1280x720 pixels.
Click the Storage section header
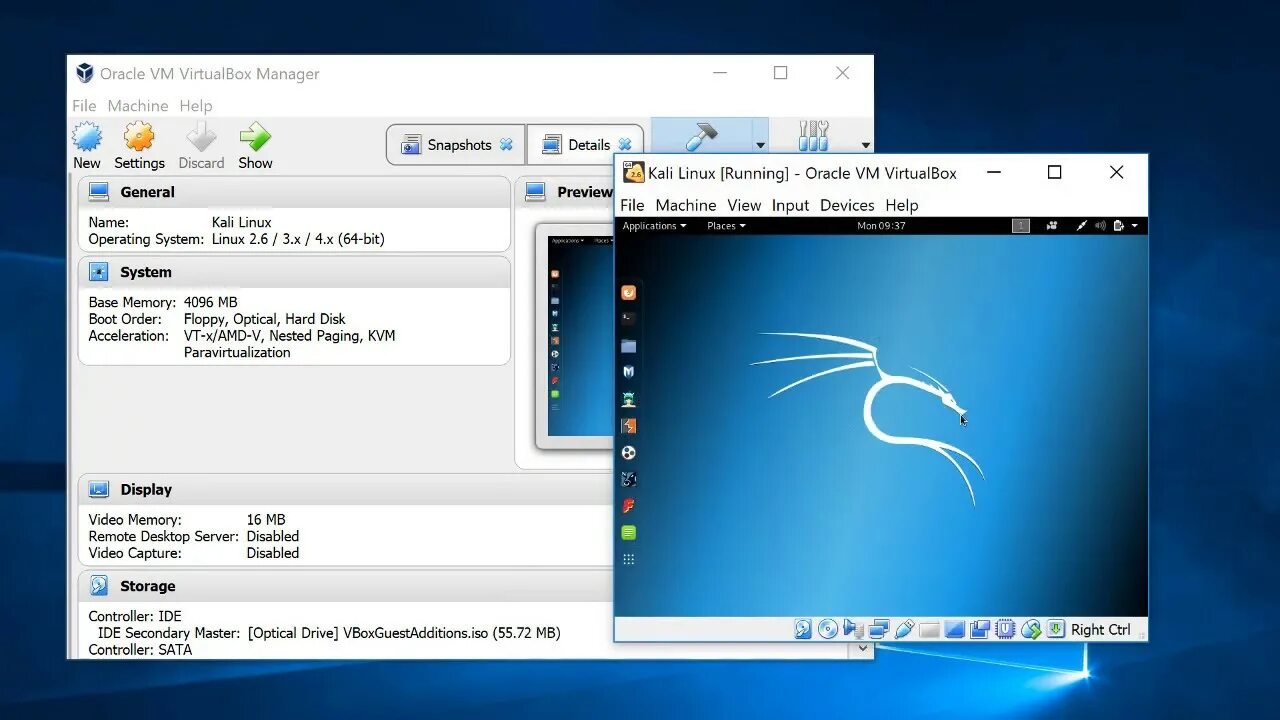tap(345, 586)
